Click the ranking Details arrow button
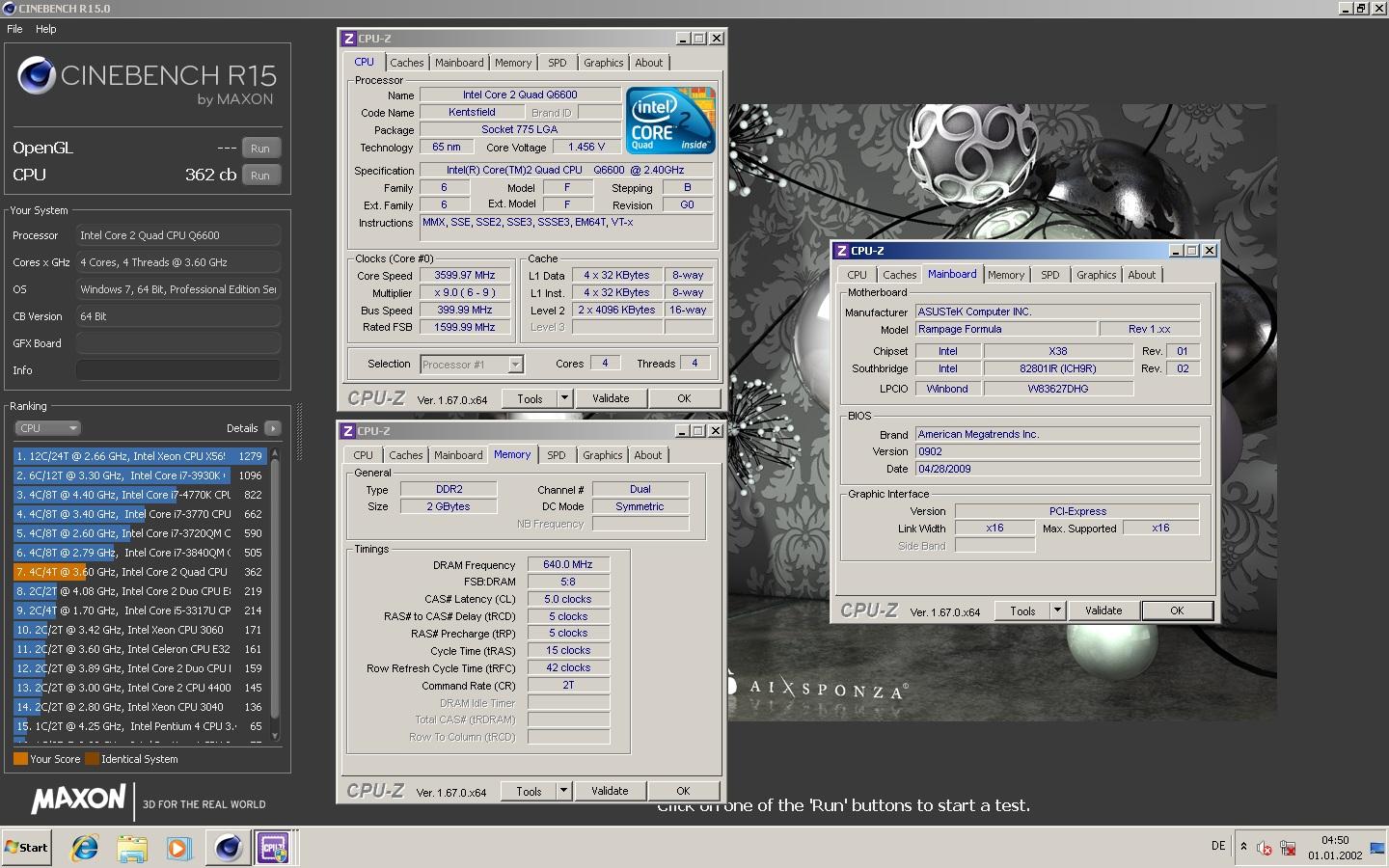1389x868 pixels. click(272, 428)
